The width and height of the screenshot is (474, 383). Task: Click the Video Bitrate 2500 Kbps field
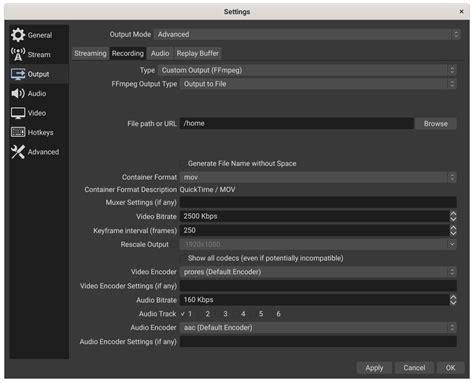coord(314,216)
